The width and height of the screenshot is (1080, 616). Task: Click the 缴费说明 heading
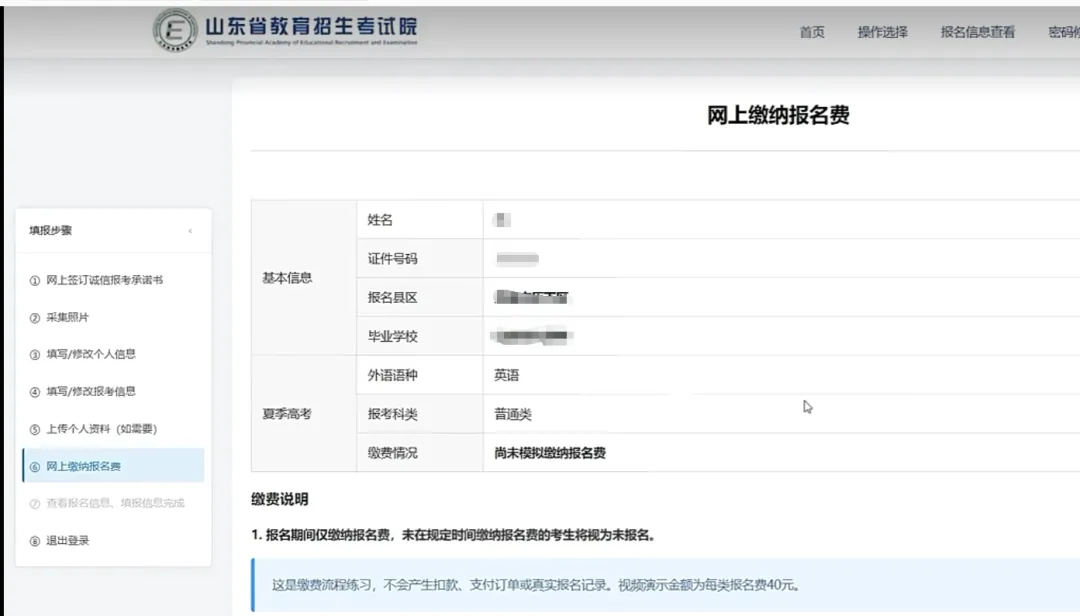point(280,499)
